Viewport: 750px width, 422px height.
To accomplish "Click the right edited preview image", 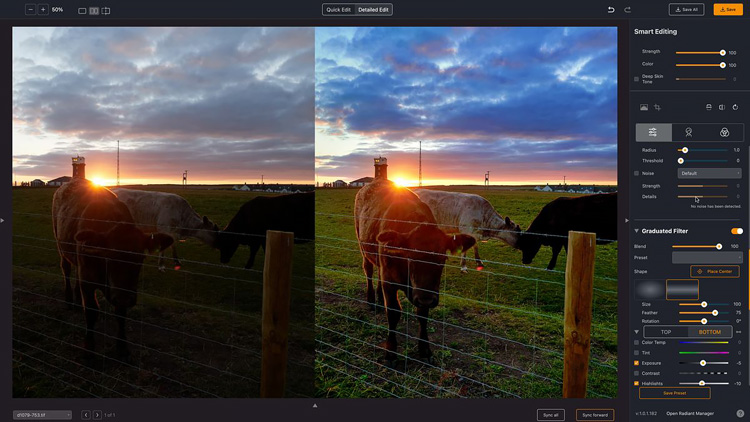I will (466, 212).
